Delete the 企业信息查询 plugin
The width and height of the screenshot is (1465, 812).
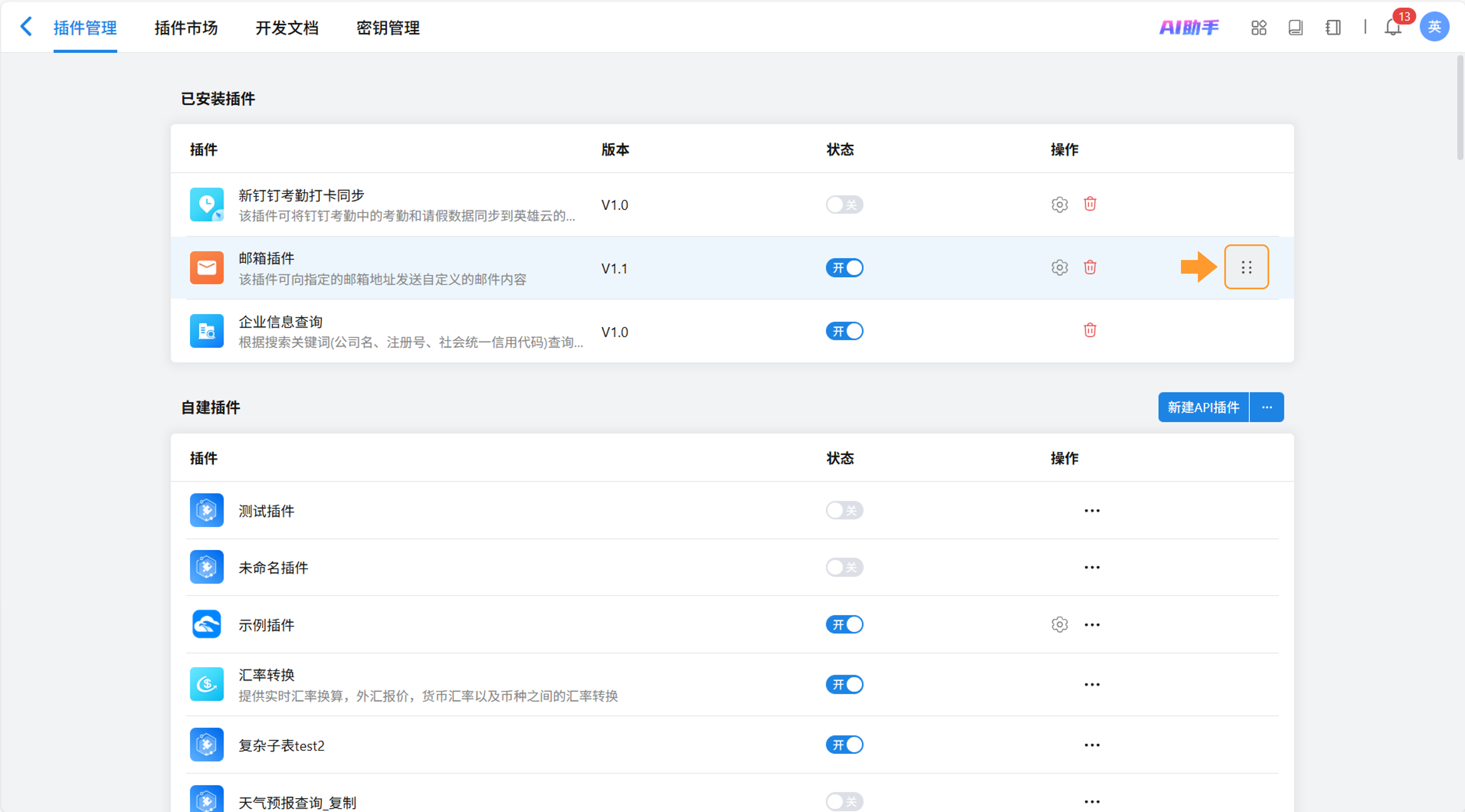click(x=1090, y=330)
